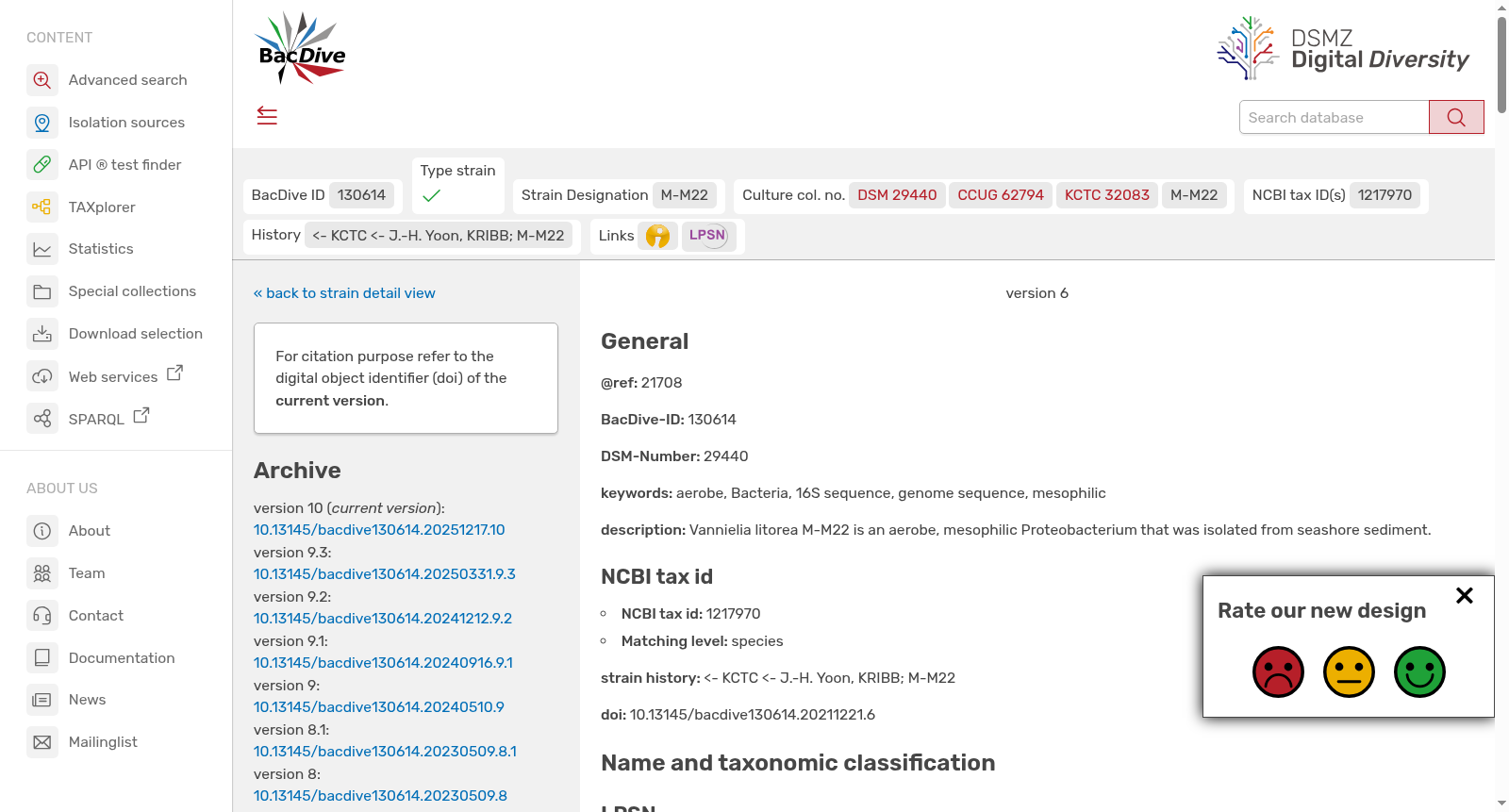
Task: Open Advanced search icon in sidebar
Action: [42, 80]
